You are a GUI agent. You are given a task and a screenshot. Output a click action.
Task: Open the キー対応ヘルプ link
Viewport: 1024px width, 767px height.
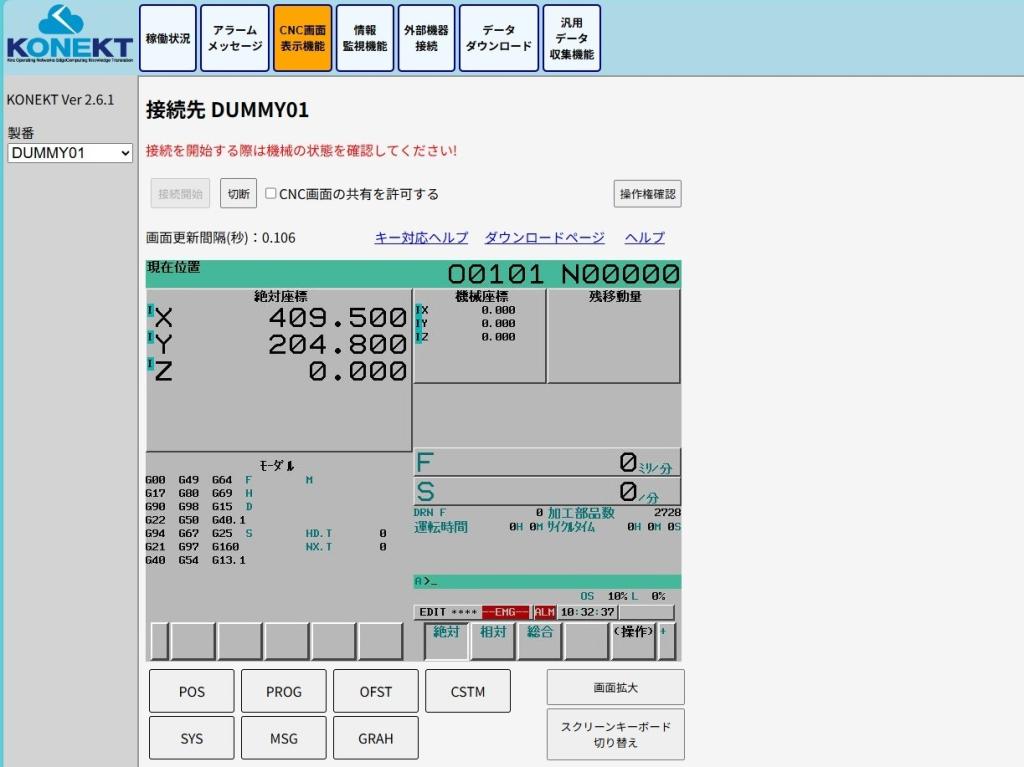coord(421,238)
